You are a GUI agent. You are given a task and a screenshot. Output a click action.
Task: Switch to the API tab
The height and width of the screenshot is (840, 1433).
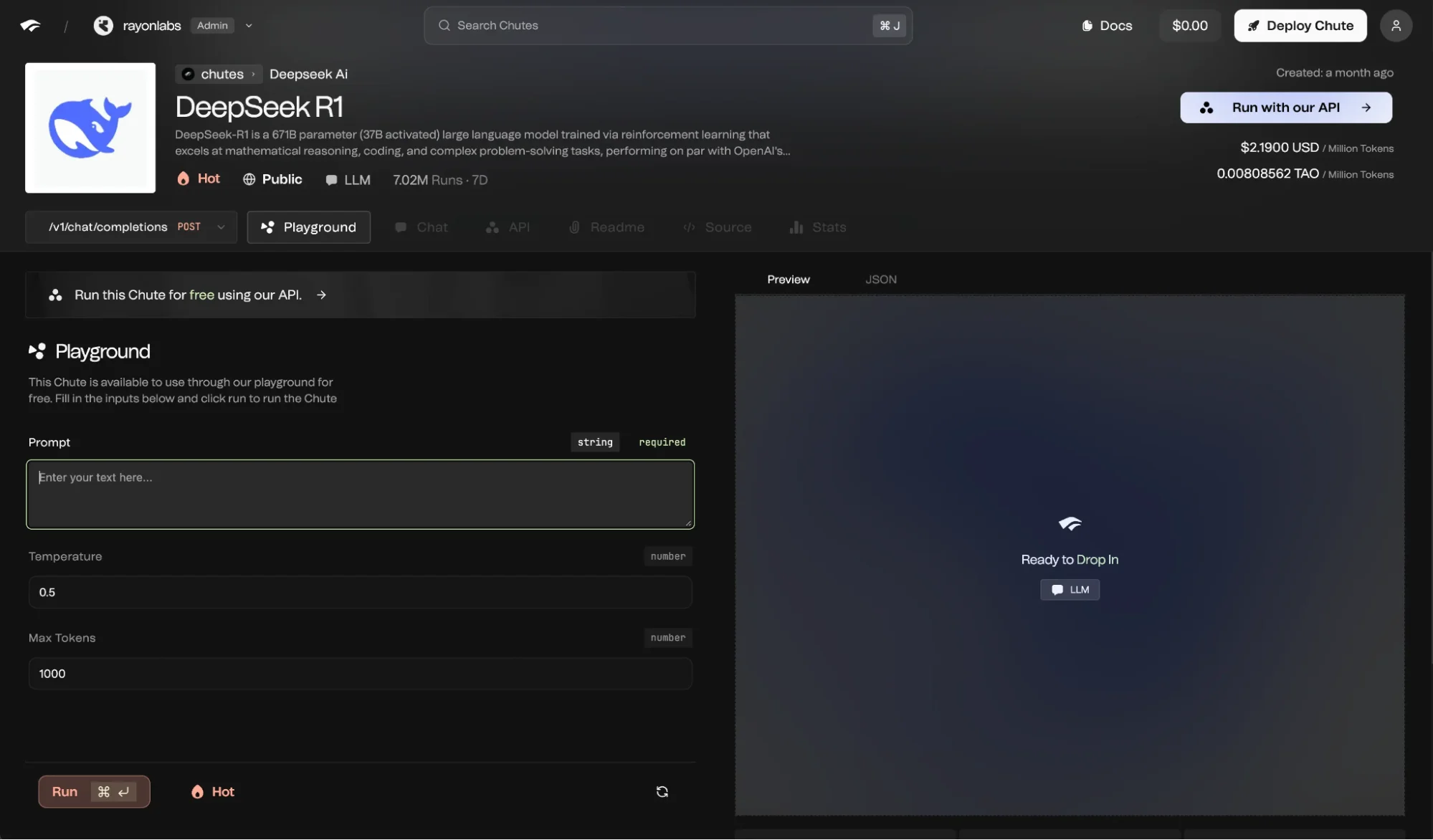[x=508, y=227]
